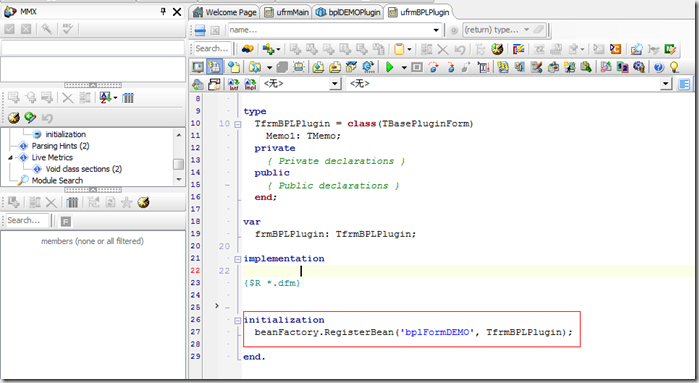699x383 pixels.
Task: Click the 'type' keyword on line 9
Action: tap(255, 111)
